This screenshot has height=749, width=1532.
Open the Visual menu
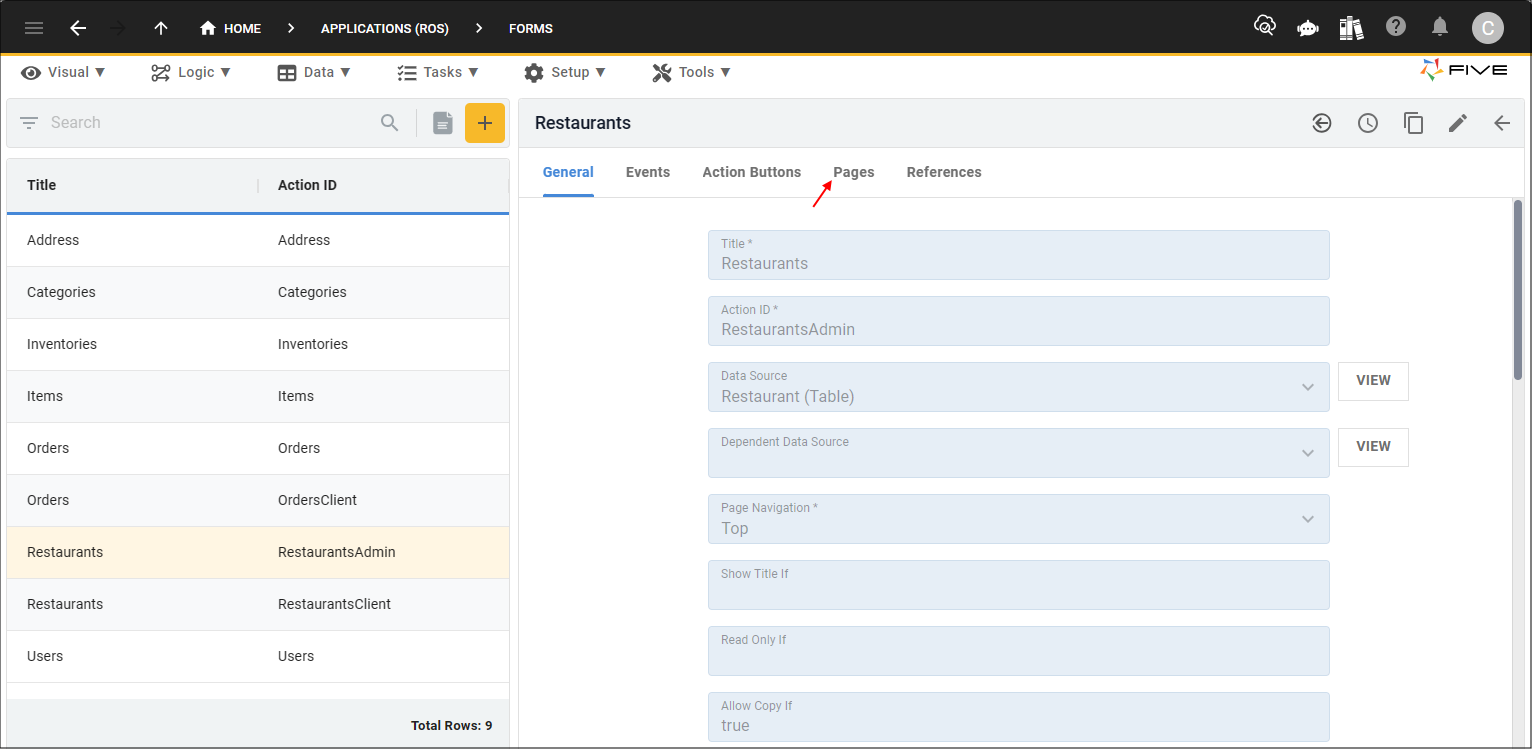(x=64, y=72)
